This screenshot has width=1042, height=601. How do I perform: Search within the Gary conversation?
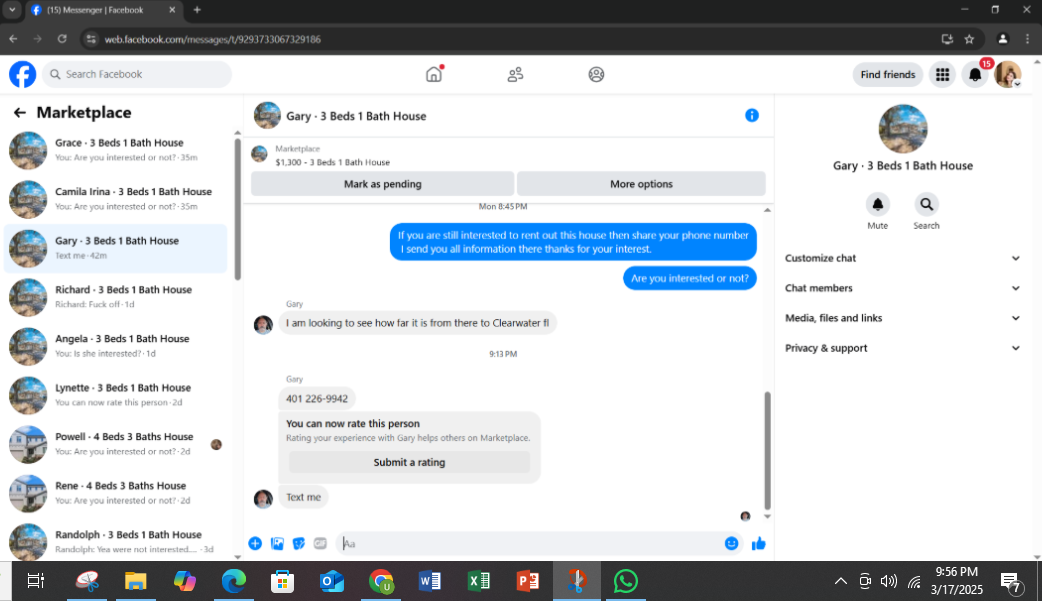pos(926,205)
